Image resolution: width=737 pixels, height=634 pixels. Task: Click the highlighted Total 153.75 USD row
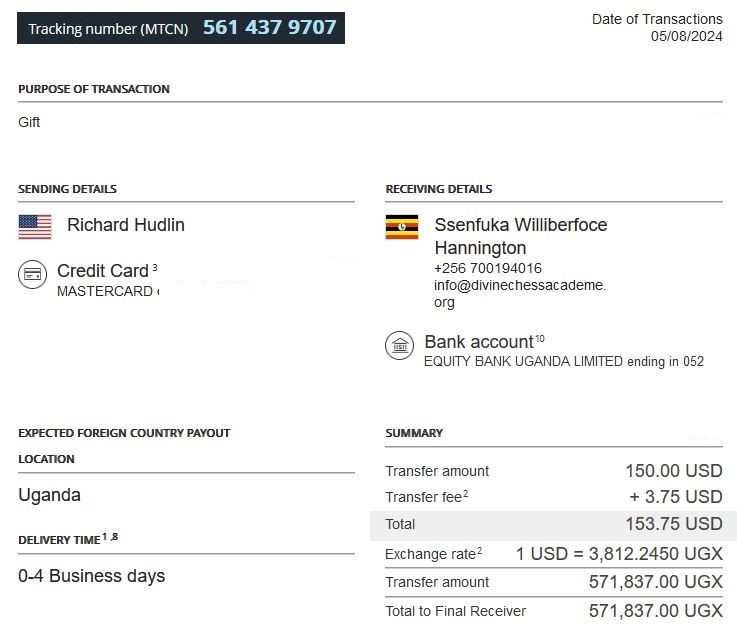(553, 524)
